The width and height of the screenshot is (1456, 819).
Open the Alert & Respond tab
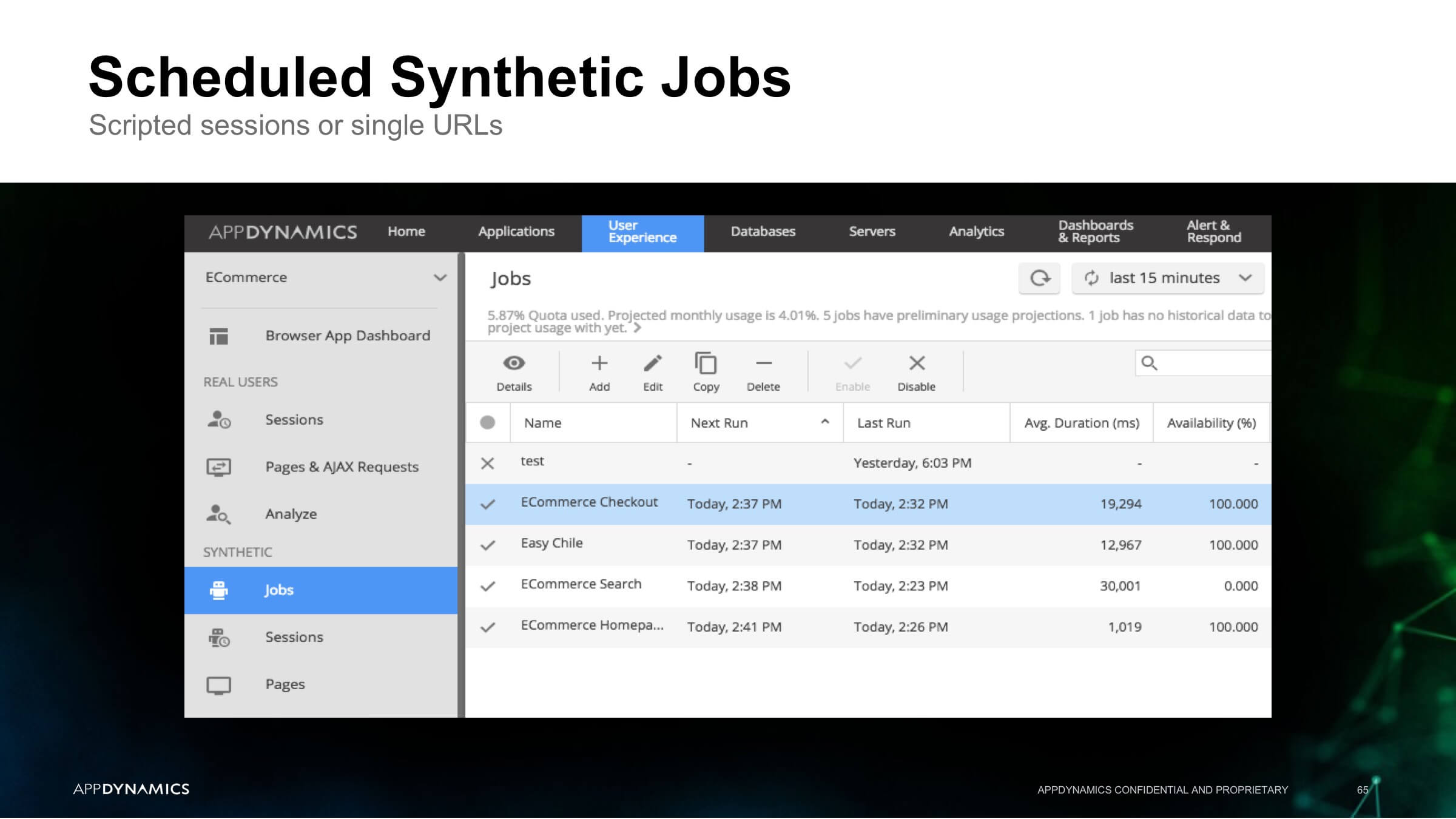click(1214, 231)
